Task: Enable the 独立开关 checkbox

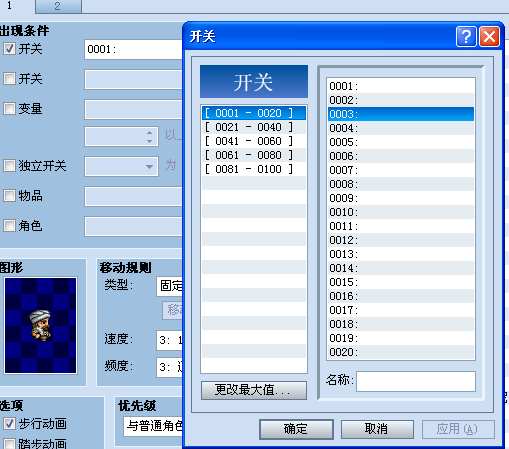Action: point(9,165)
